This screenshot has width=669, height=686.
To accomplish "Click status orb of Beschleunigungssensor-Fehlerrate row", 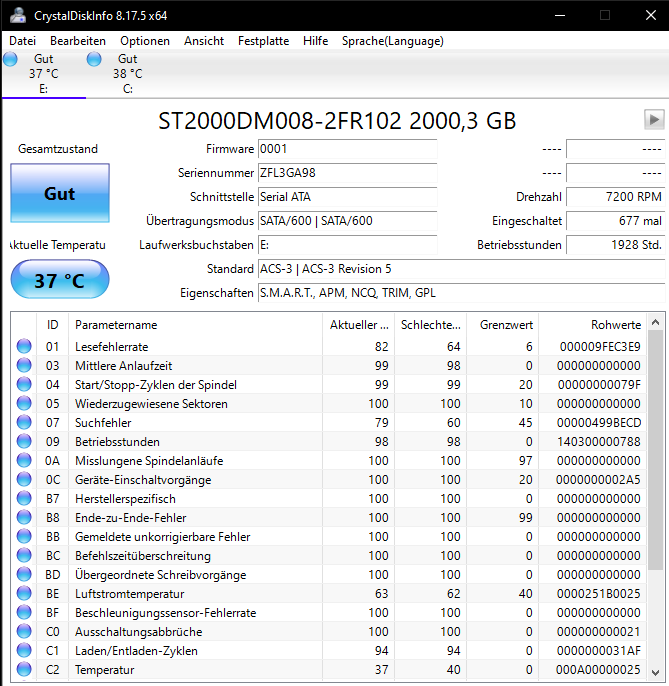I will coord(24,612).
